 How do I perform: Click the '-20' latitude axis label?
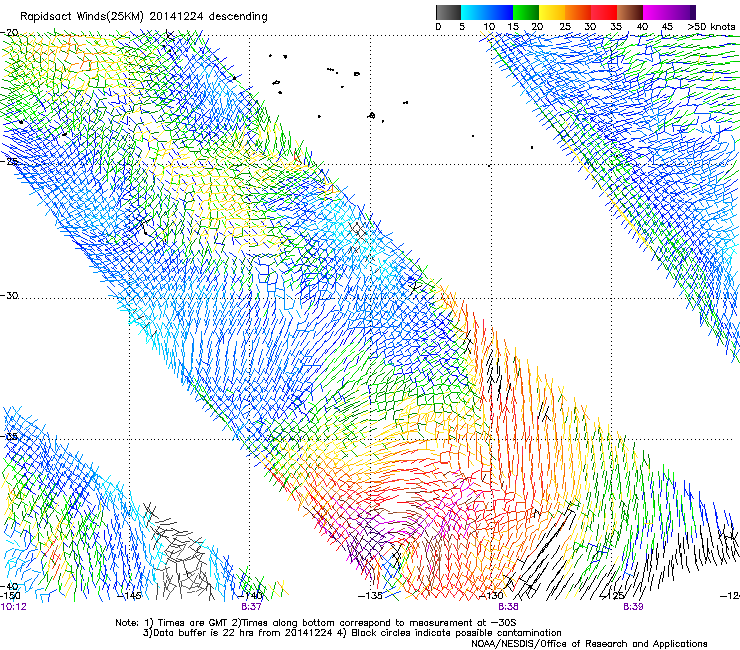[x=9, y=33]
